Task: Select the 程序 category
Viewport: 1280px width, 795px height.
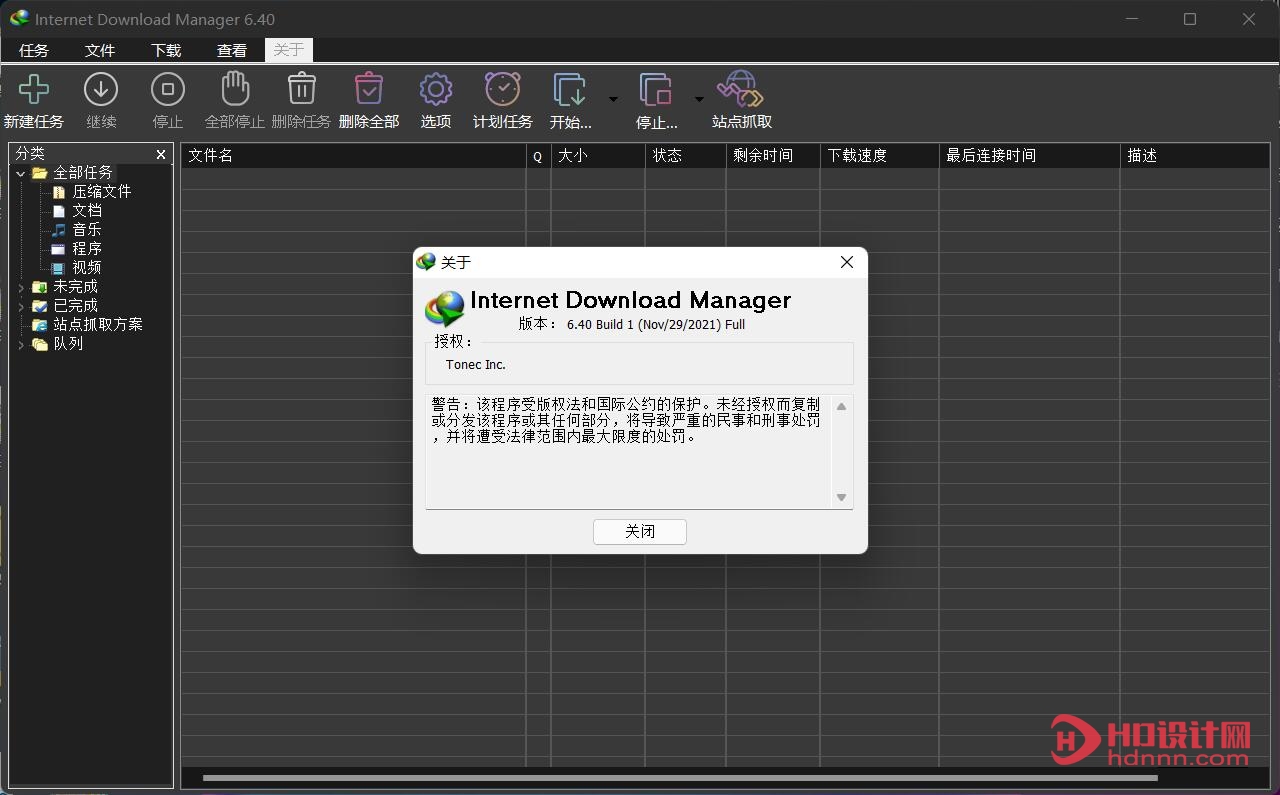Action: [86, 249]
